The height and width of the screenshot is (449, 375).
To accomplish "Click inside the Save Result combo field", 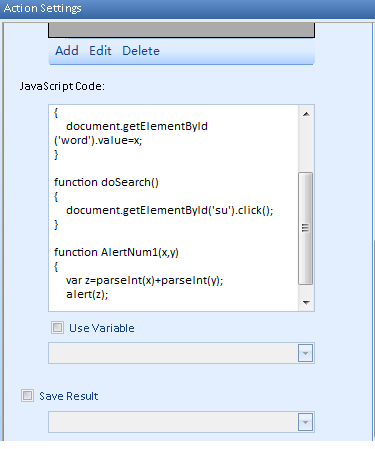I will coord(173,422).
